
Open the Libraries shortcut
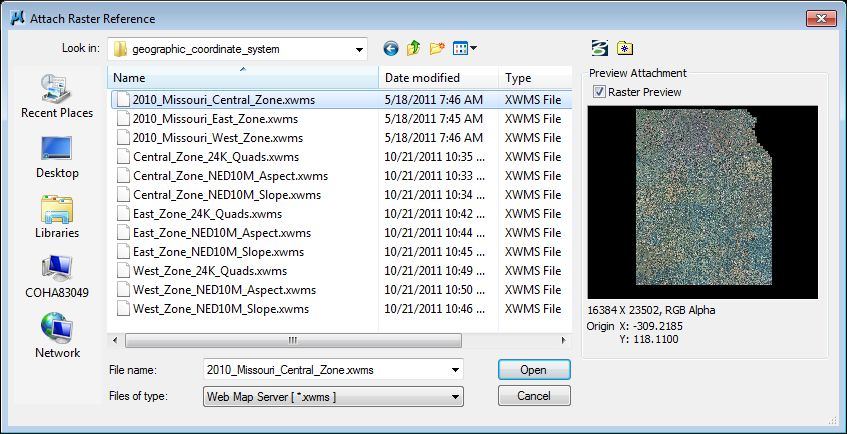57,217
